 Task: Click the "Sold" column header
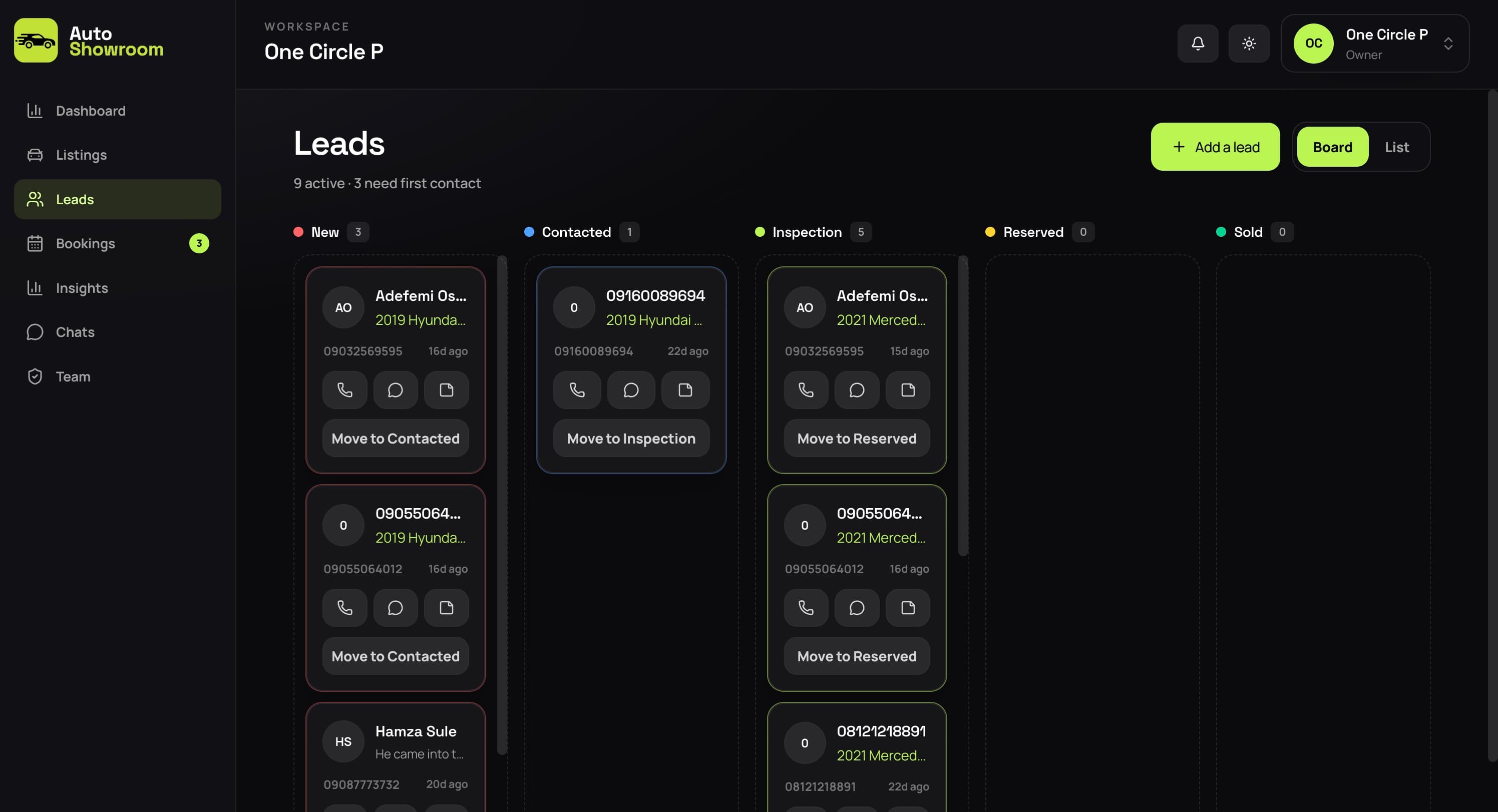coord(1248,231)
